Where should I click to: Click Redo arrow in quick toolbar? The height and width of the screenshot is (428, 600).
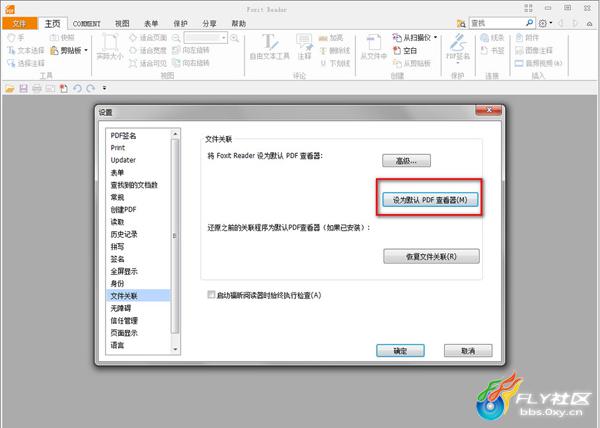pos(90,89)
